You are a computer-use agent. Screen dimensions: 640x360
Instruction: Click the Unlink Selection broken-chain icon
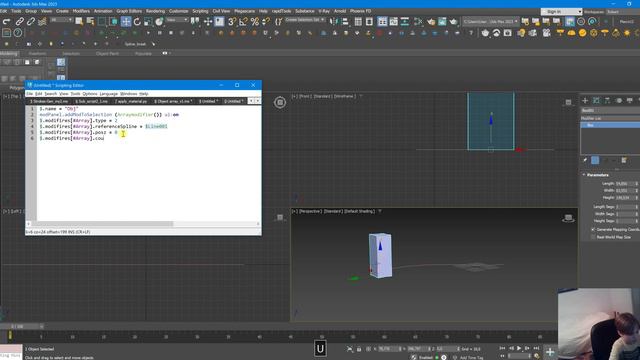pos(31,21)
